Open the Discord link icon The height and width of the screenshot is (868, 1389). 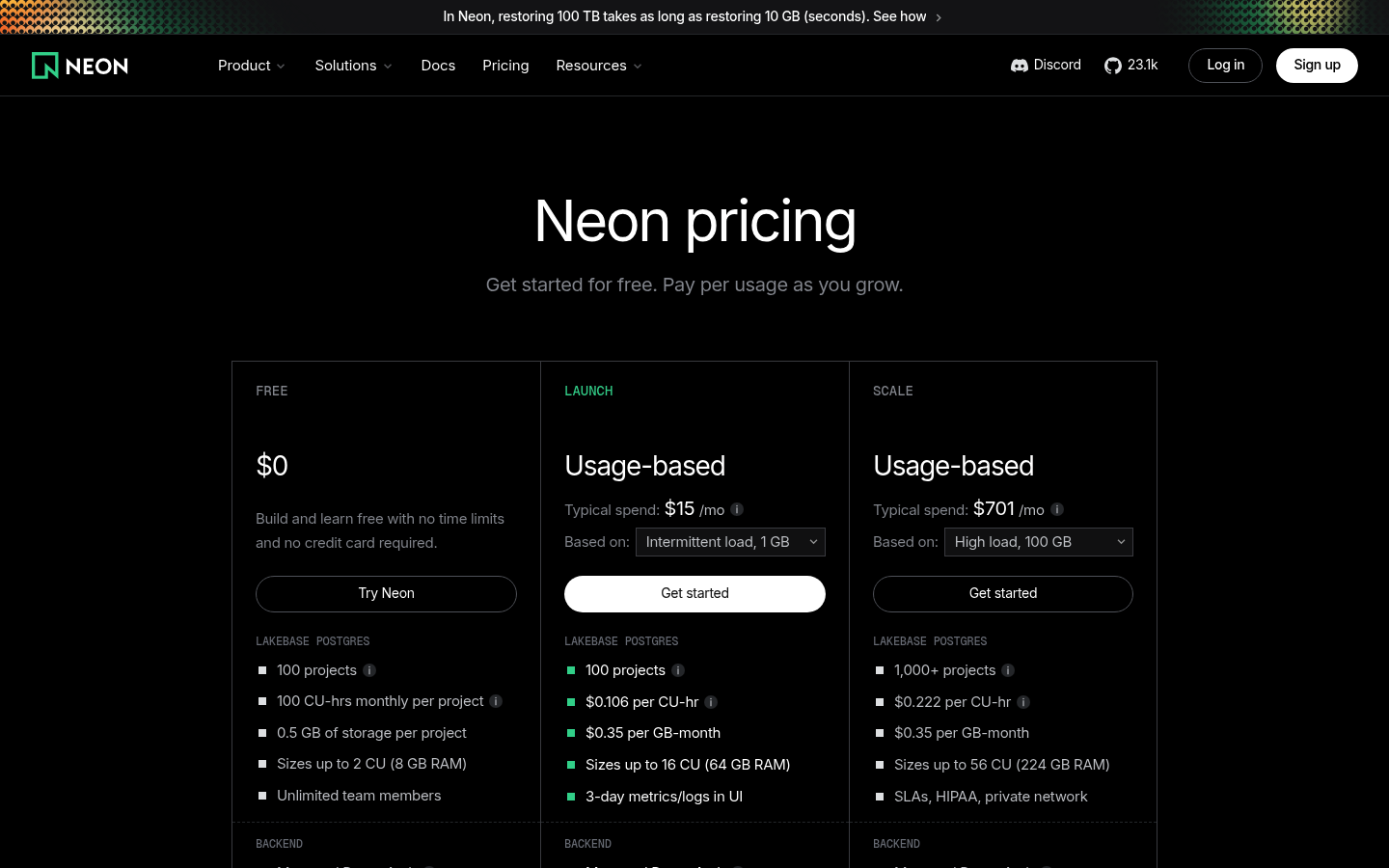[x=1020, y=66]
